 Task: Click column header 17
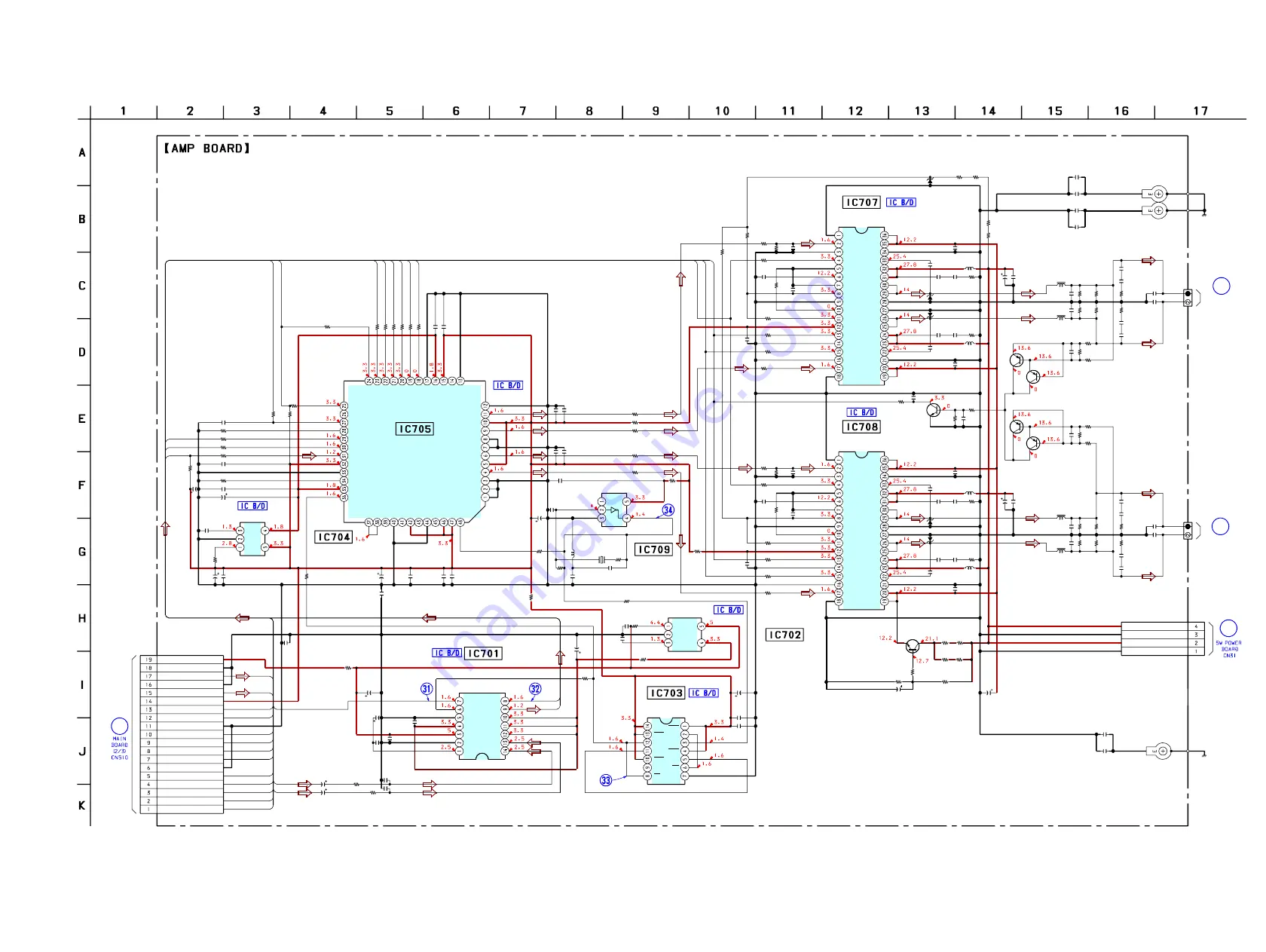[1200, 111]
